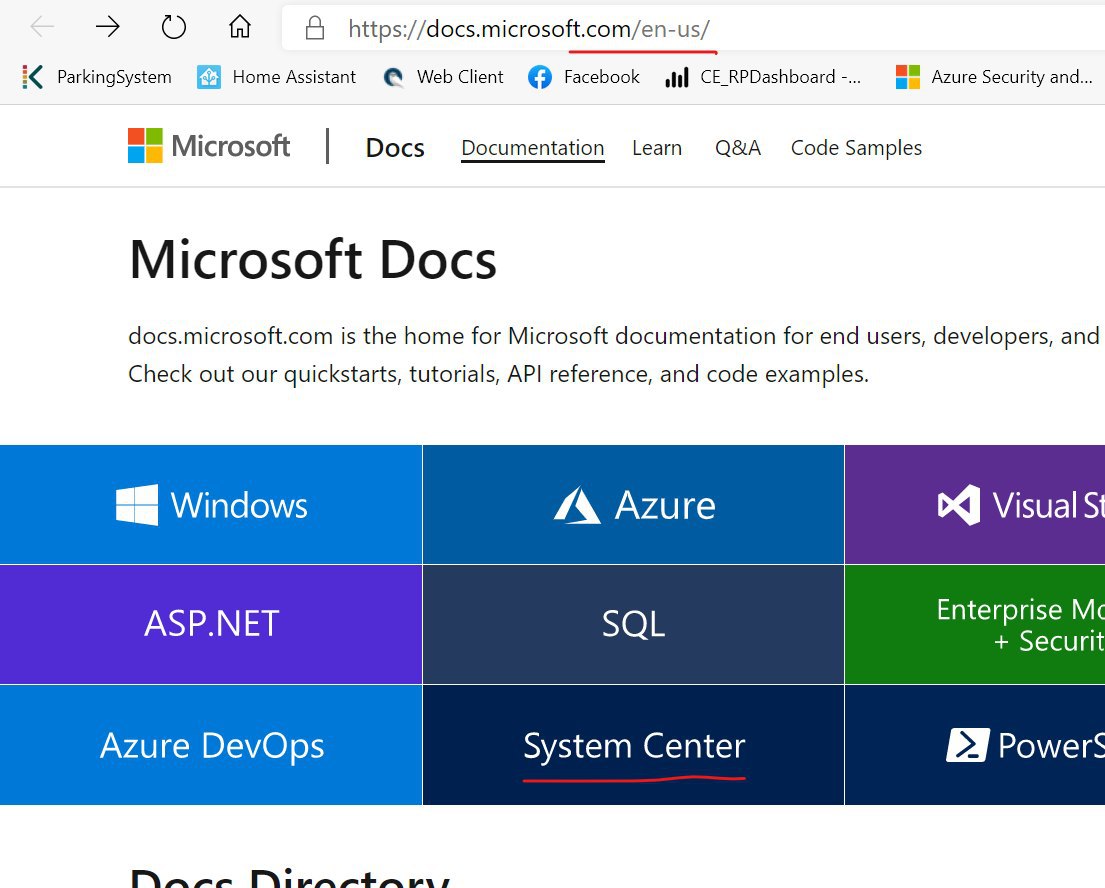Open the ParkingSystem bookmark
The image size is (1105, 888).
coord(97,77)
